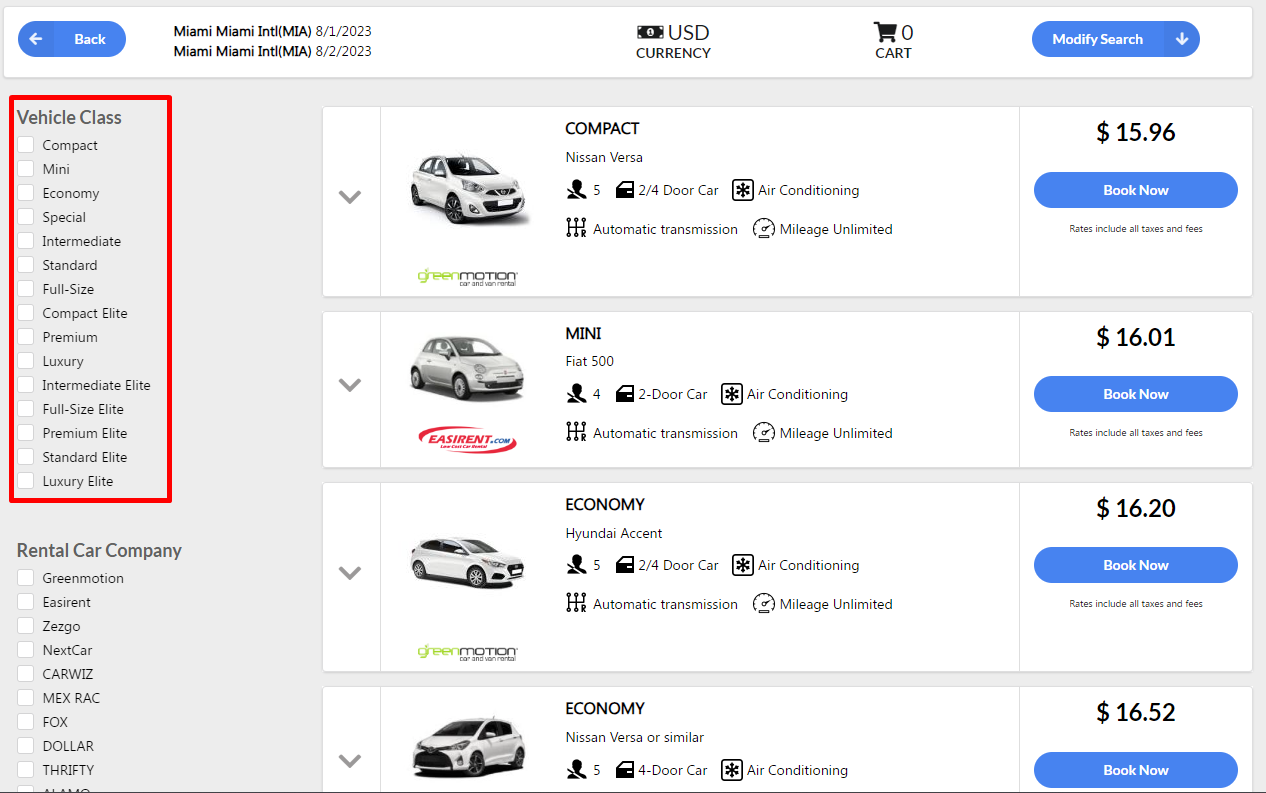
Task: Click door icon on Compact card
Action: [x=624, y=190]
